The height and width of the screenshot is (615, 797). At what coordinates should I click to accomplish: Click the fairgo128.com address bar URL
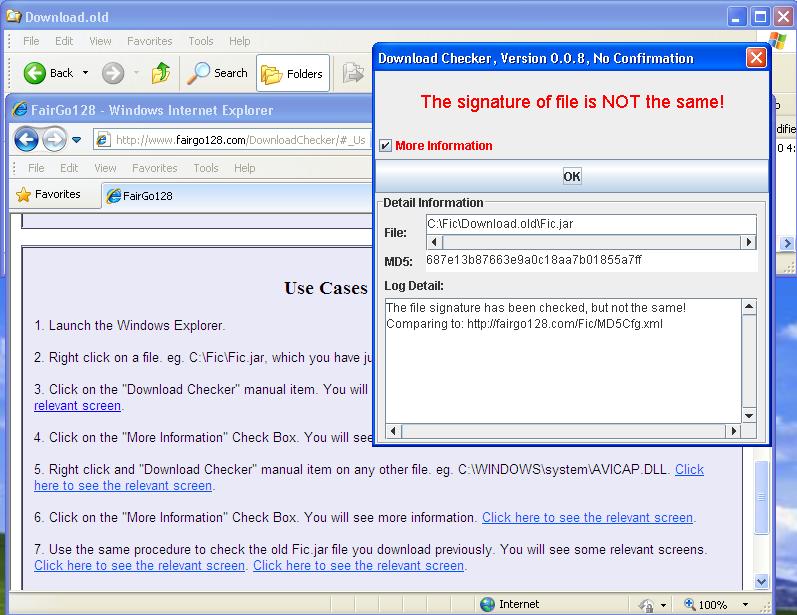tap(240, 140)
